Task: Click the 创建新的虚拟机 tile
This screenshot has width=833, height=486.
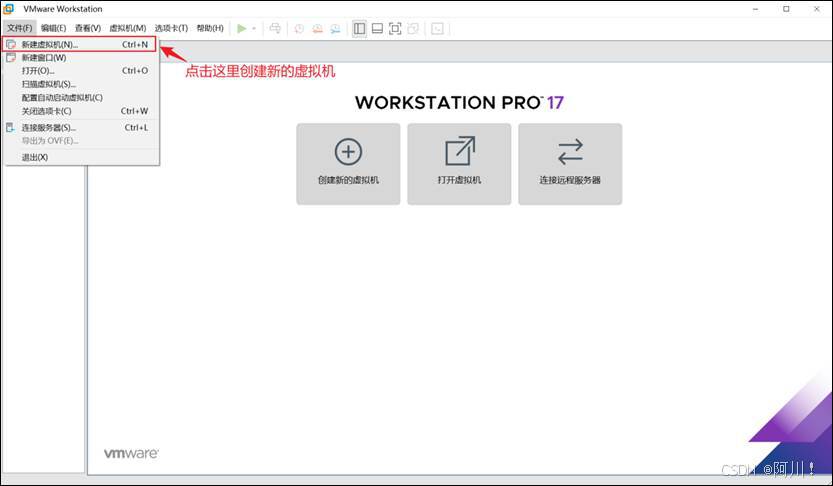Action: (348, 164)
